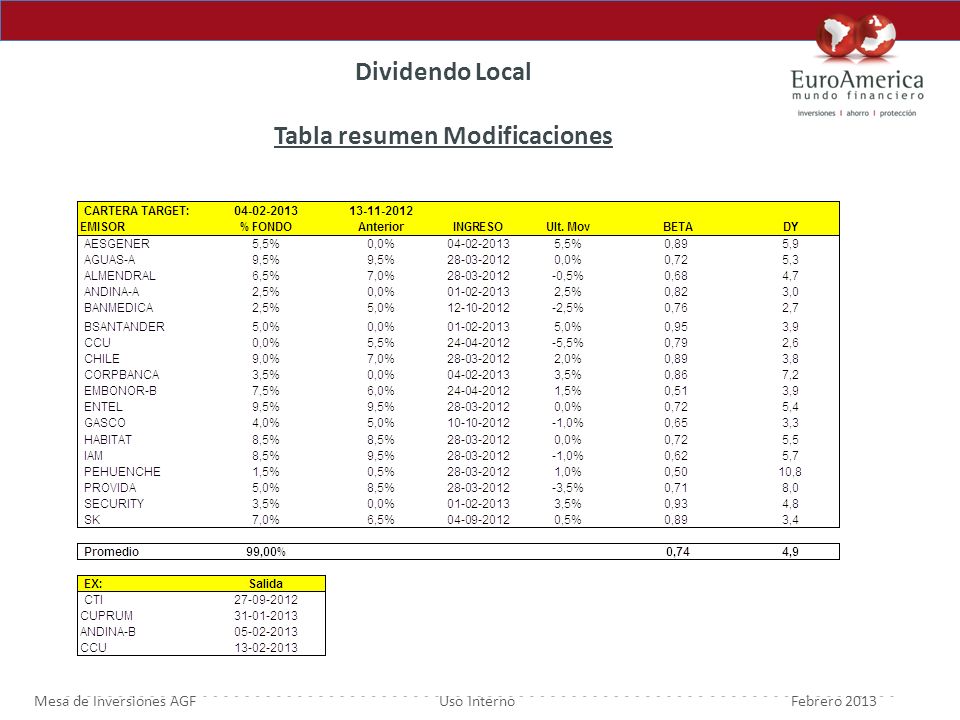This screenshot has width=960, height=720.
Task: Click the 'Mesa de Inversiones AGF' footer
Action: click(x=115, y=701)
